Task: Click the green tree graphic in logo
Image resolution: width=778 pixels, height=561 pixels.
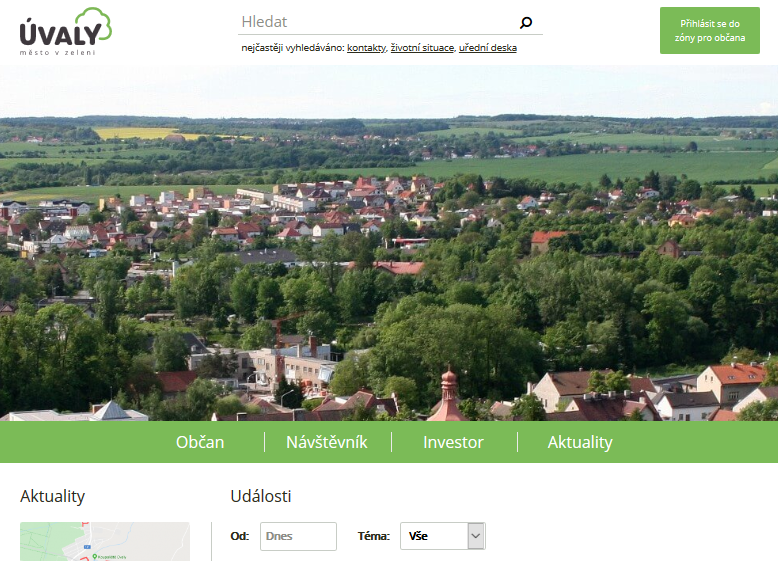Action: point(94,22)
